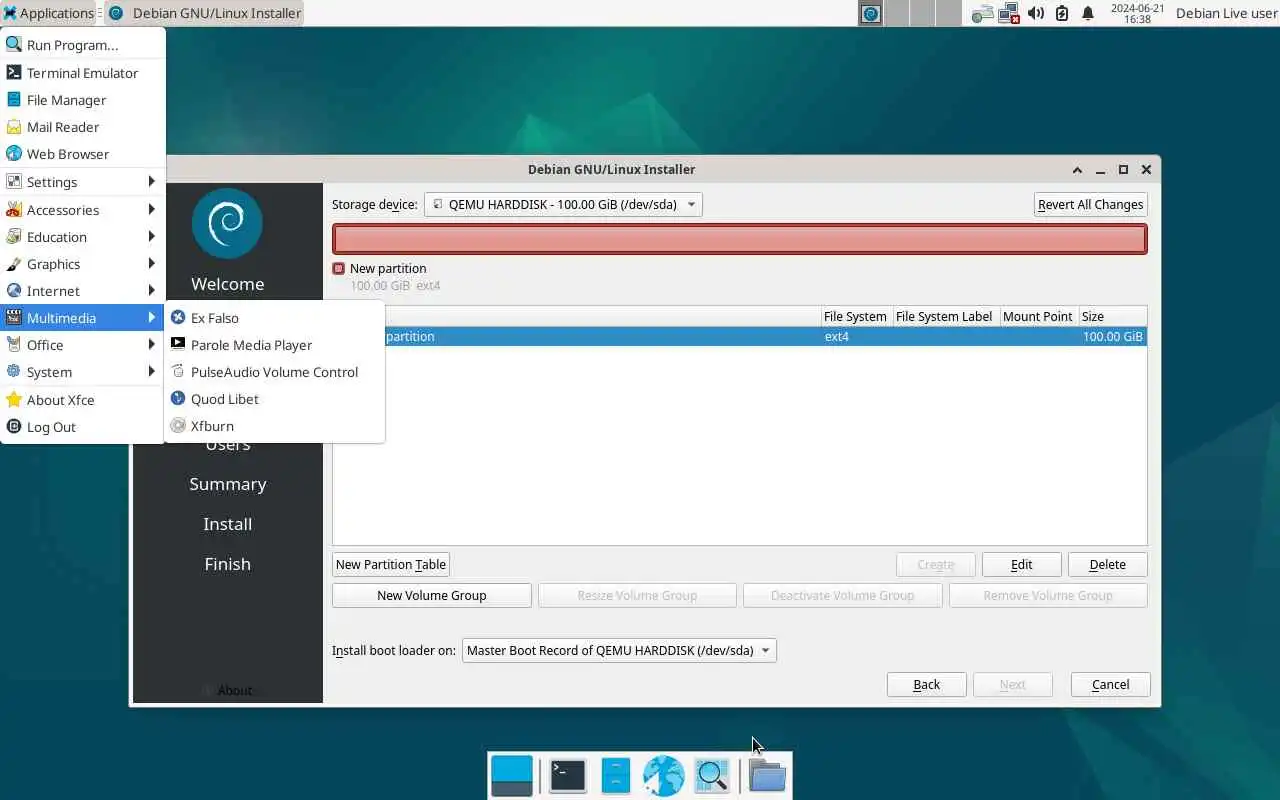Click the volume speaker tray icon
Image resolution: width=1280 pixels, height=800 pixels.
(x=1036, y=13)
